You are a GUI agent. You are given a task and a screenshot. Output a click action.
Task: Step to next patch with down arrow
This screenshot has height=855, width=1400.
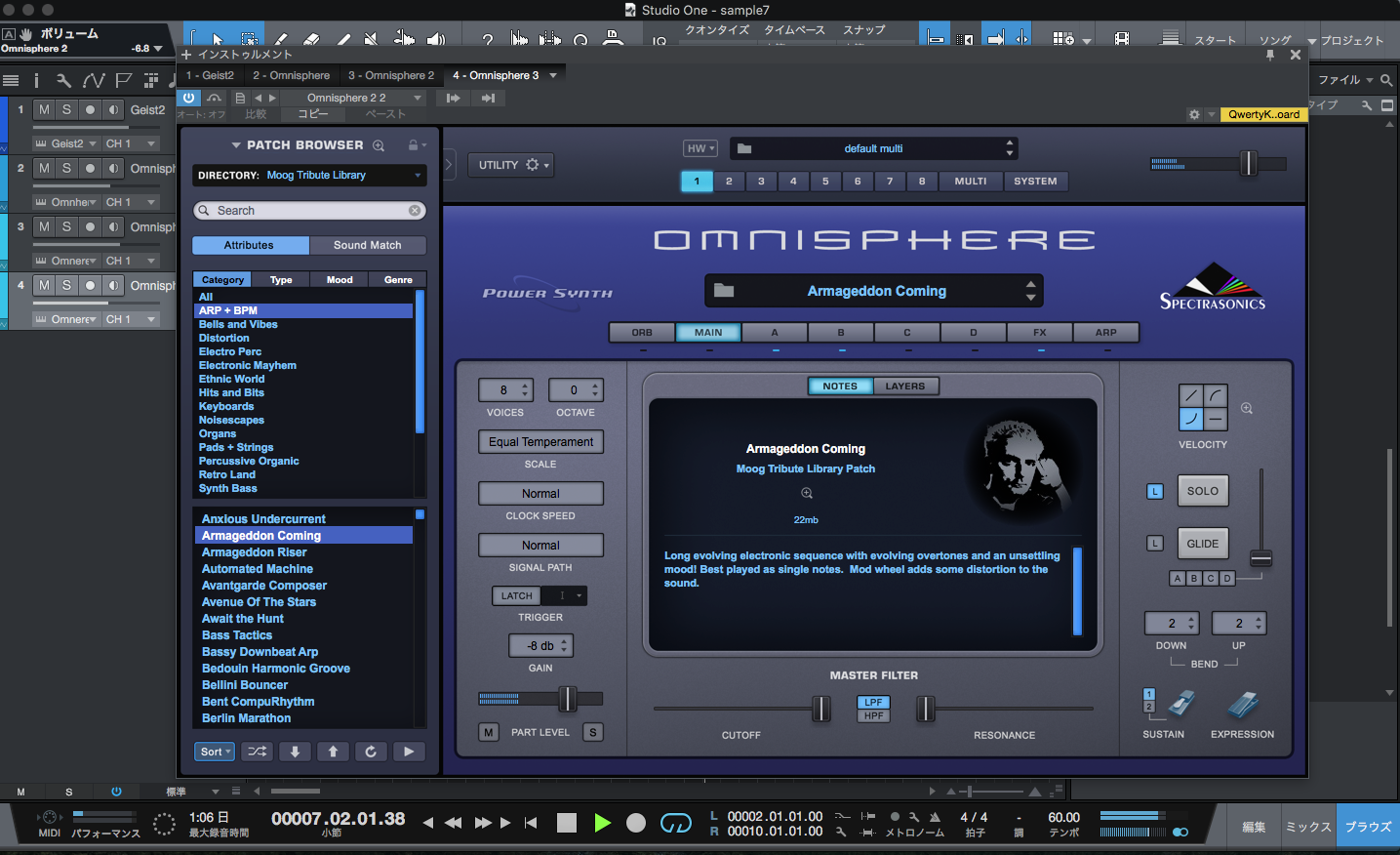pos(295,752)
